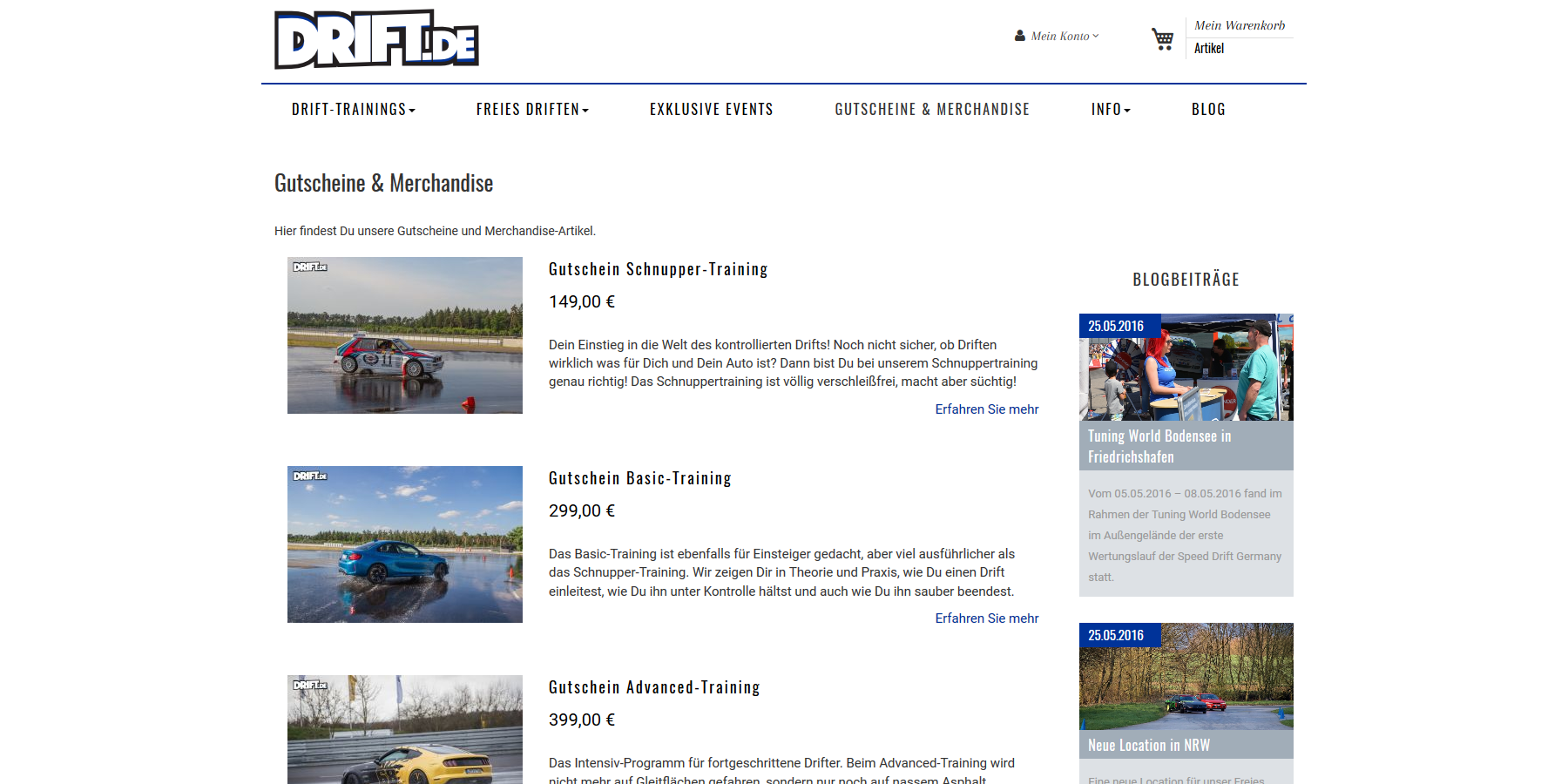
Task: Click the rally car Schnupper-Training thumbnail
Action: [x=405, y=335]
